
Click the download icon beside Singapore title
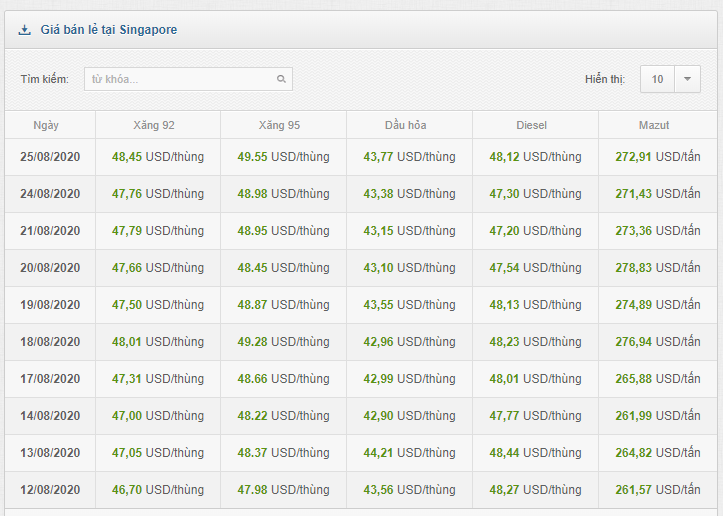point(24,30)
